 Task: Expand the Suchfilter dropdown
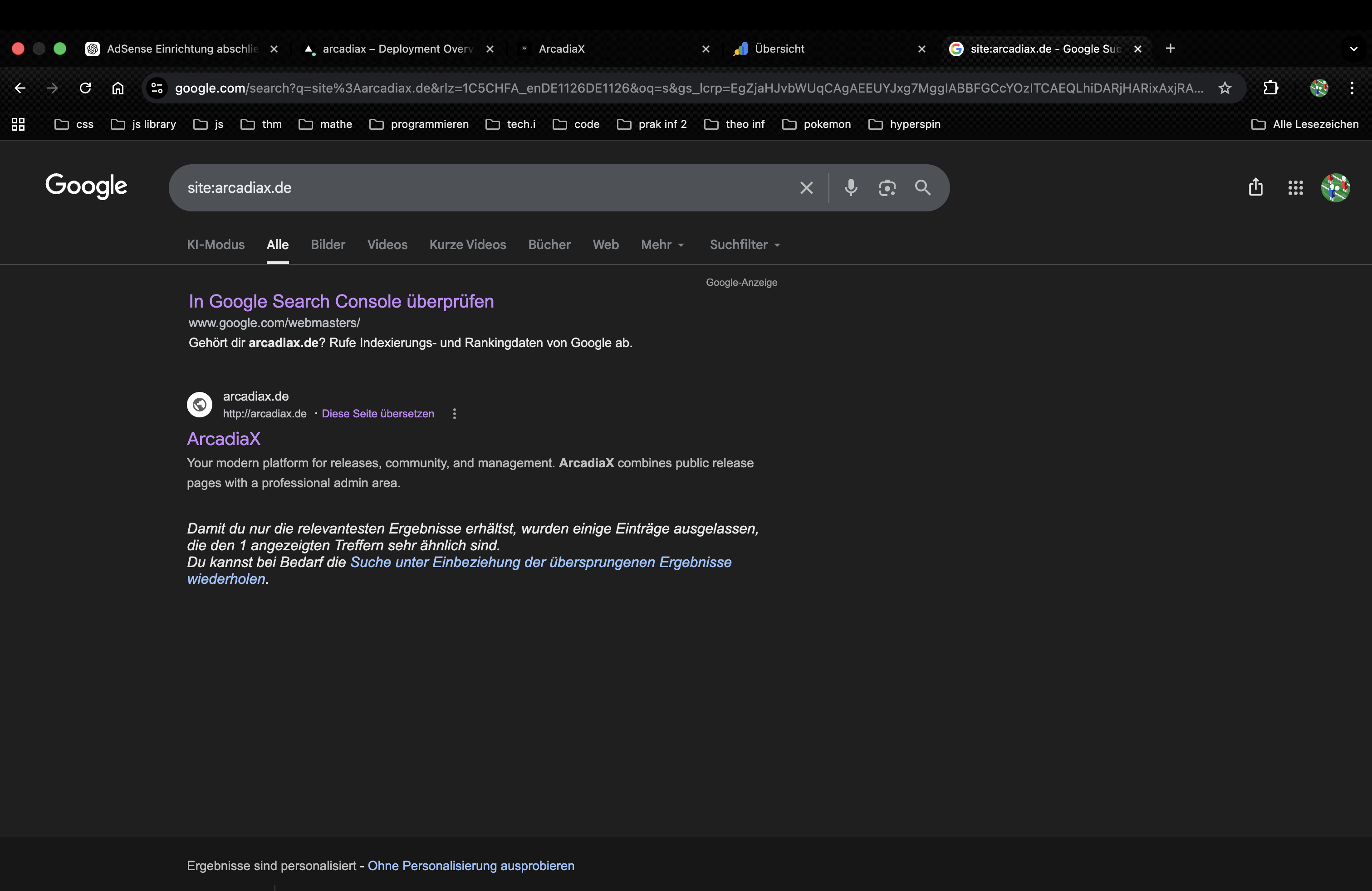(x=745, y=245)
